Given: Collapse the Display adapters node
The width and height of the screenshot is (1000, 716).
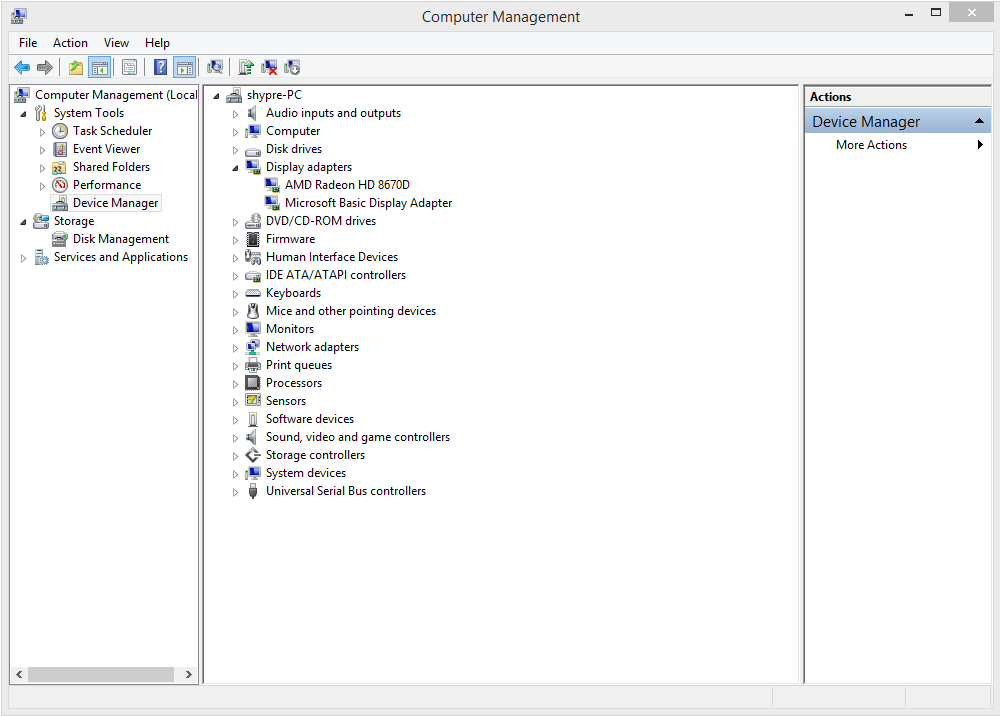Looking at the screenshot, I should [x=235, y=168].
